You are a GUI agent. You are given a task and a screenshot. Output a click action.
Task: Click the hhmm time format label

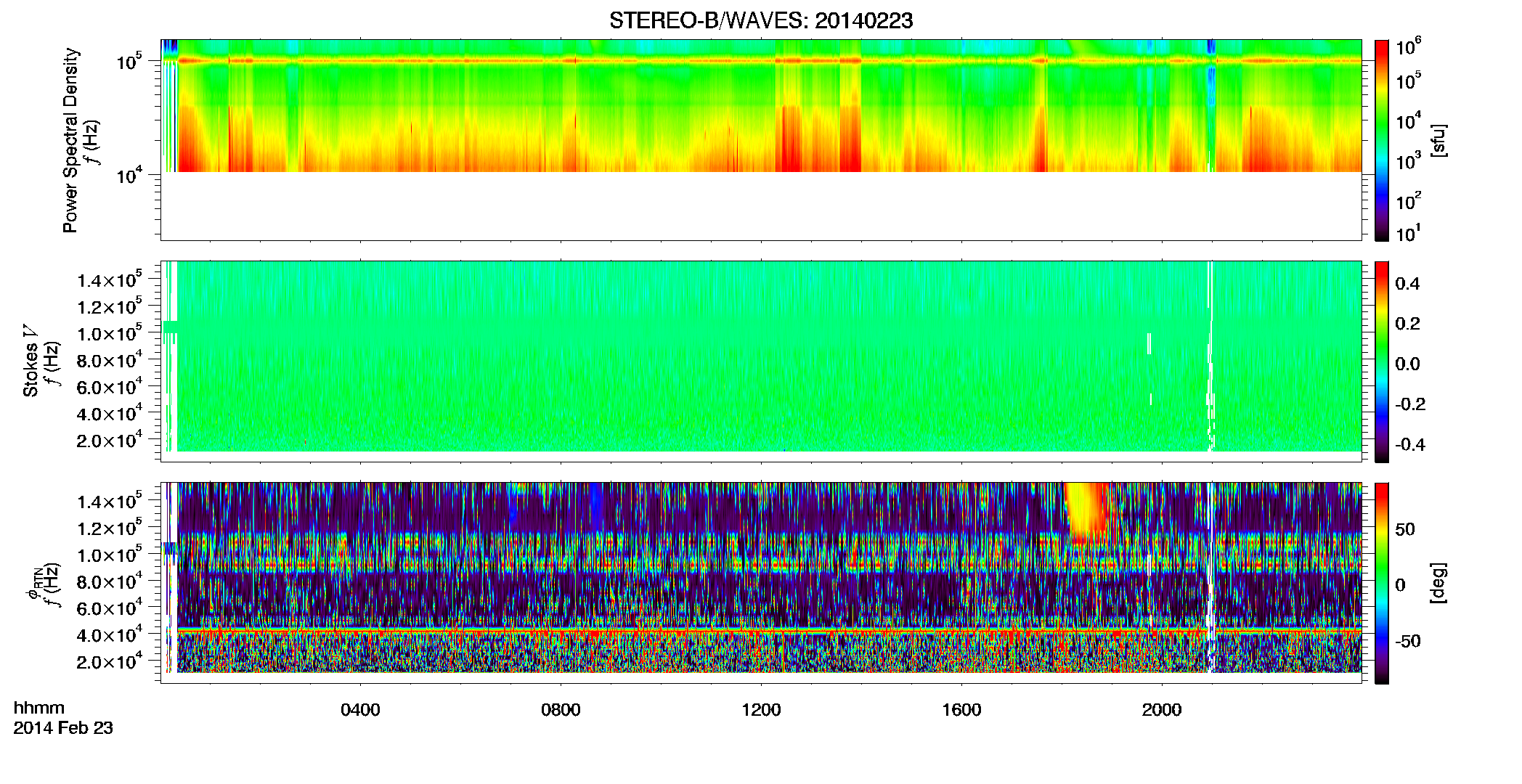pos(39,708)
